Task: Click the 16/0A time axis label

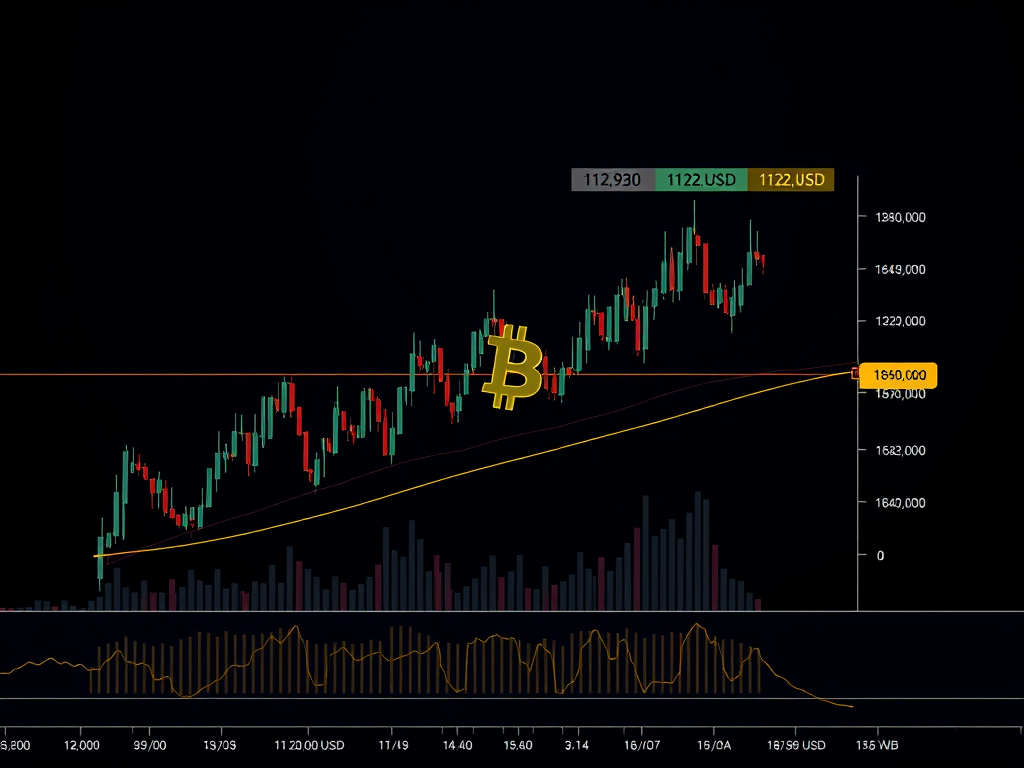Action: click(x=714, y=745)
